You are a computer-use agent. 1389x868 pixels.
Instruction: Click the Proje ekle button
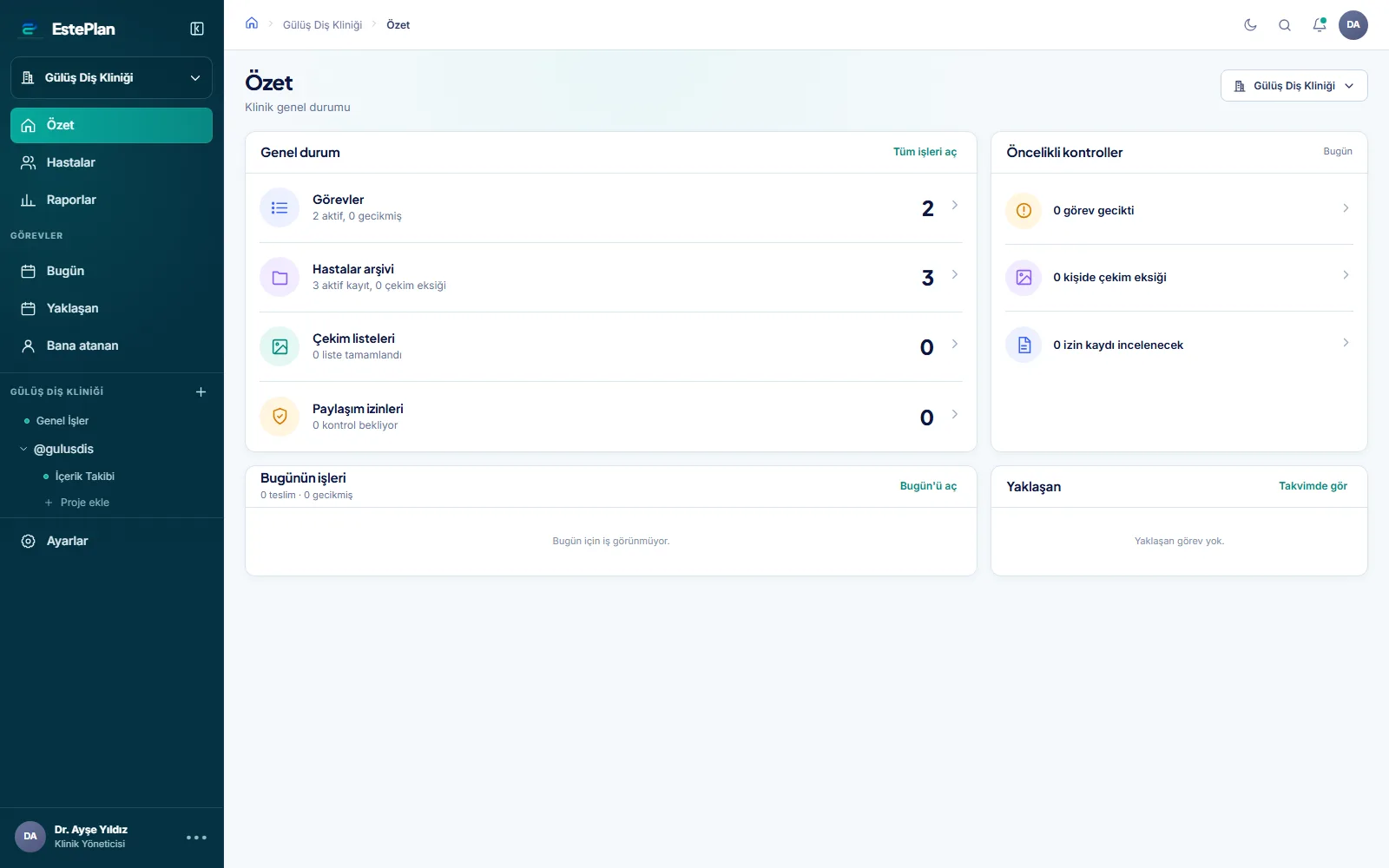[76, 503]
